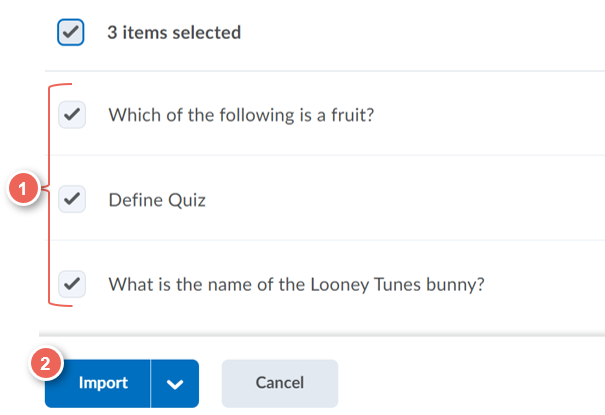Click the red number 1 annotation badge

(23, 189)
